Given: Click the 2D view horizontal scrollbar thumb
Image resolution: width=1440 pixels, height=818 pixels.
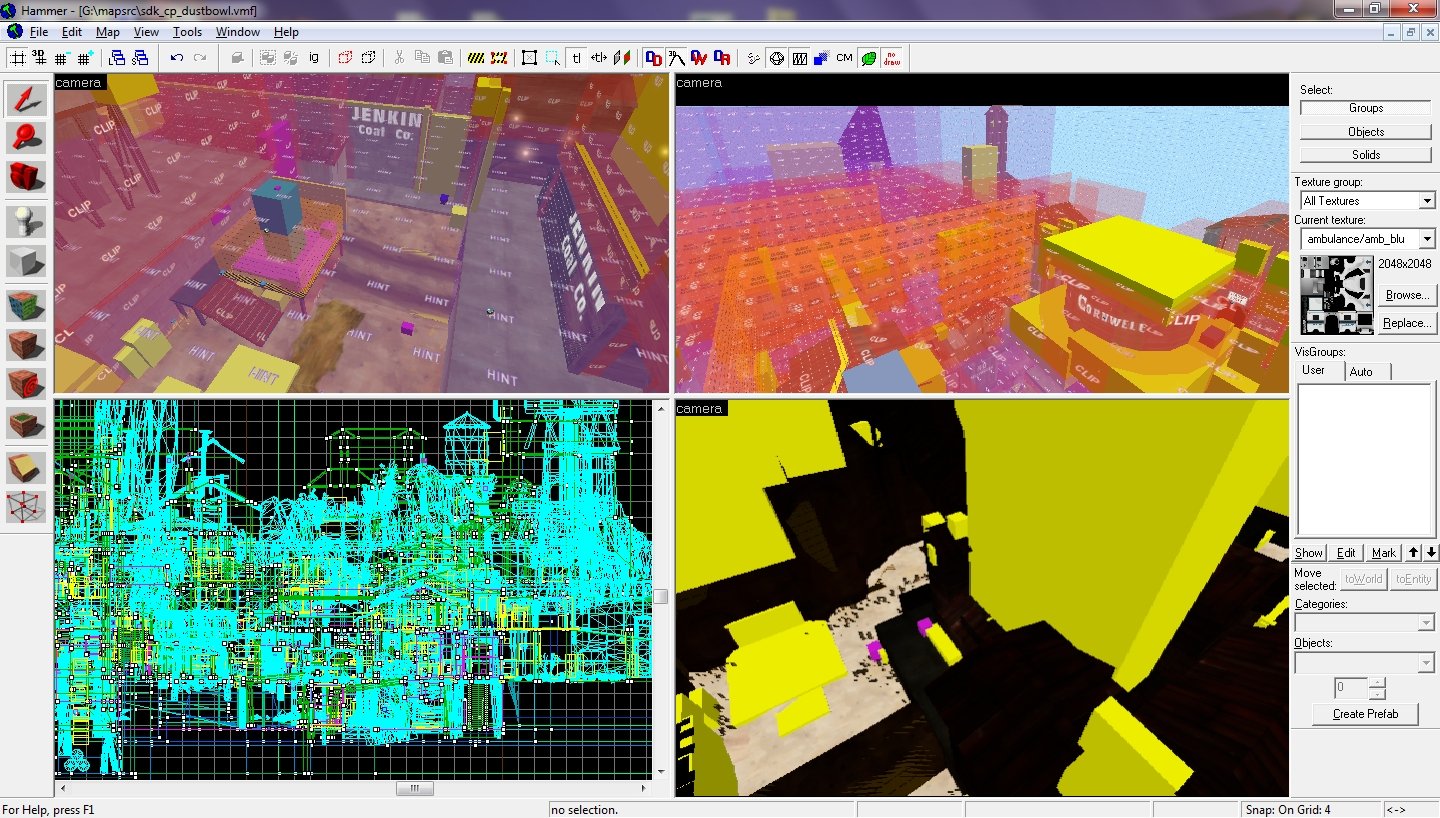Looking at the screenshot, I should (x=408, y=788).
